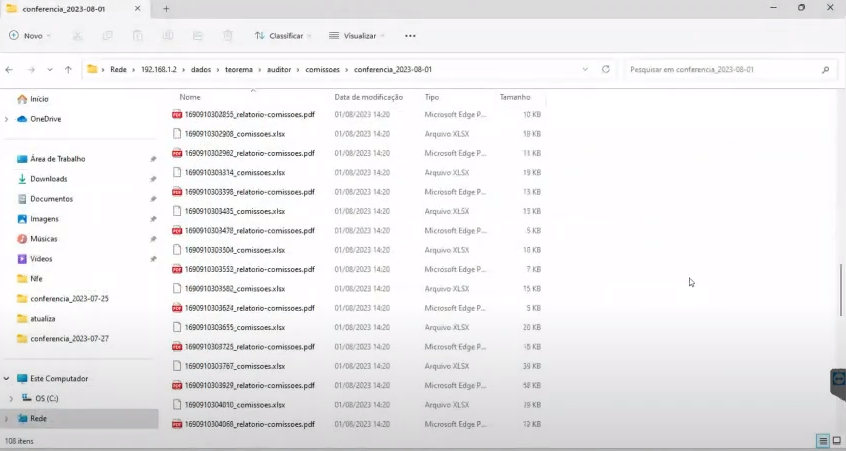
Task: Expand the OneDrive tree node
Action: [6, 119]
